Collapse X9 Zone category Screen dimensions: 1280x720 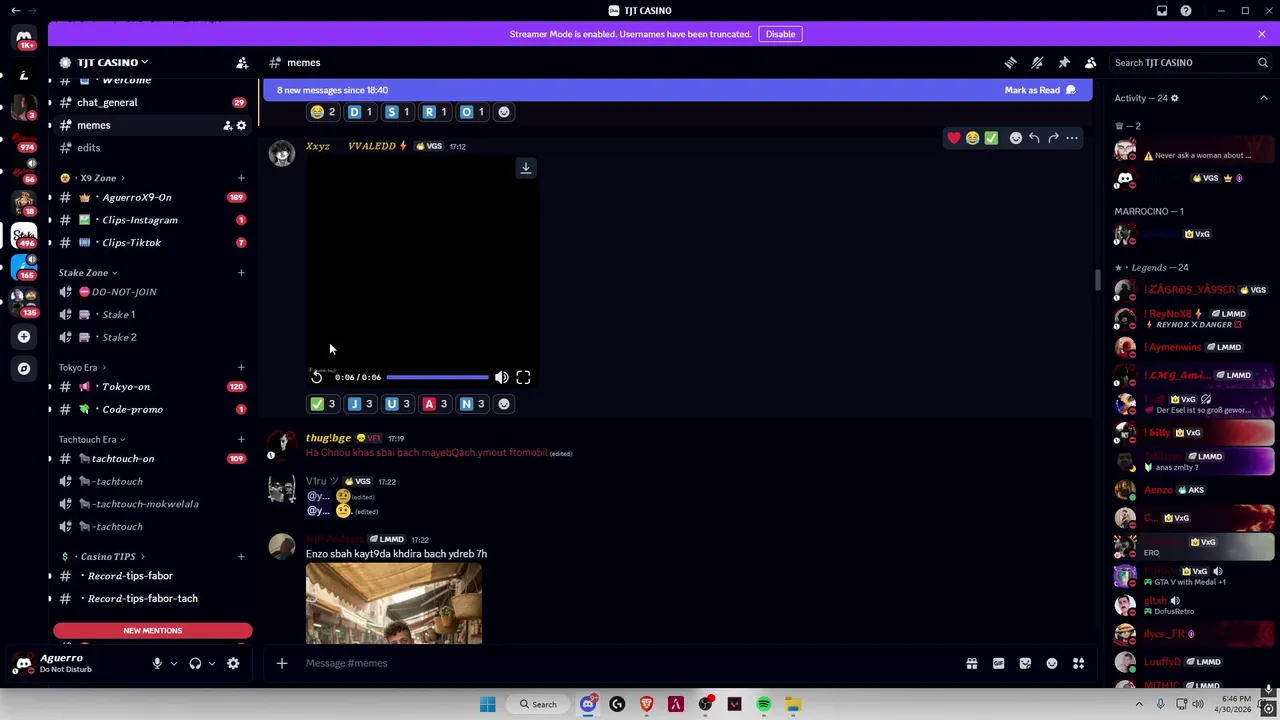click(x=92, y=178)
